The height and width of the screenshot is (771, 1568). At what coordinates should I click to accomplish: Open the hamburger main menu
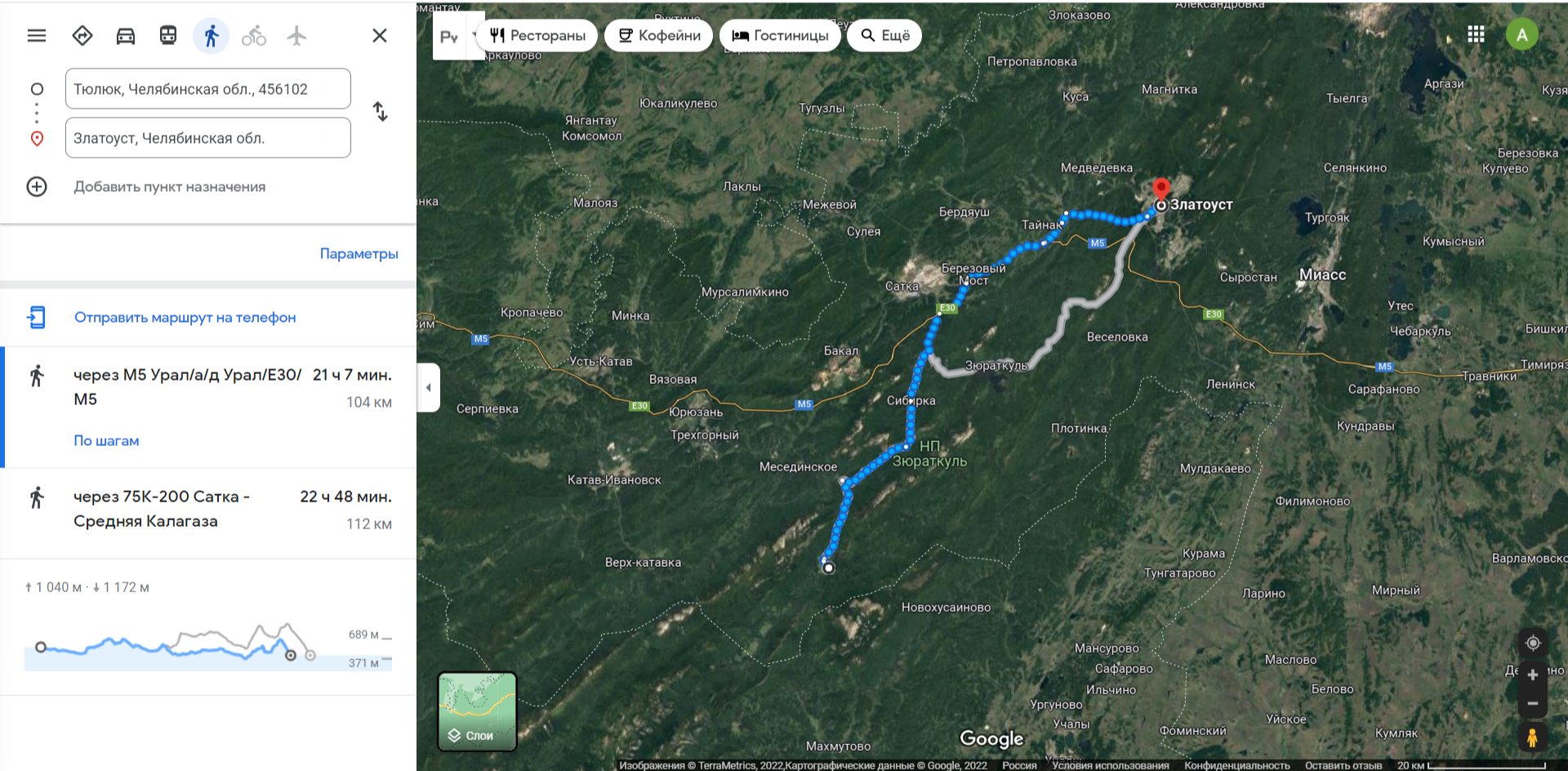pos(37,36)
